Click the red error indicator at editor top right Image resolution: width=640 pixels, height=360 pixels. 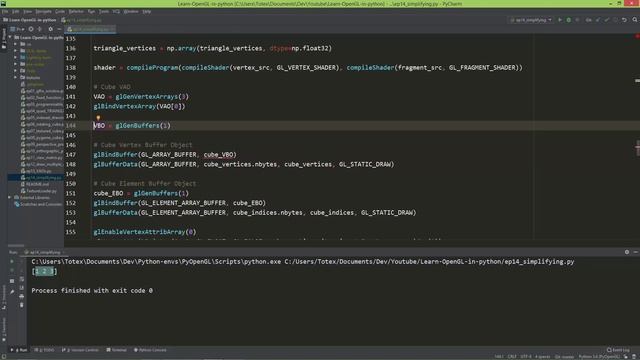coord(637,37)
